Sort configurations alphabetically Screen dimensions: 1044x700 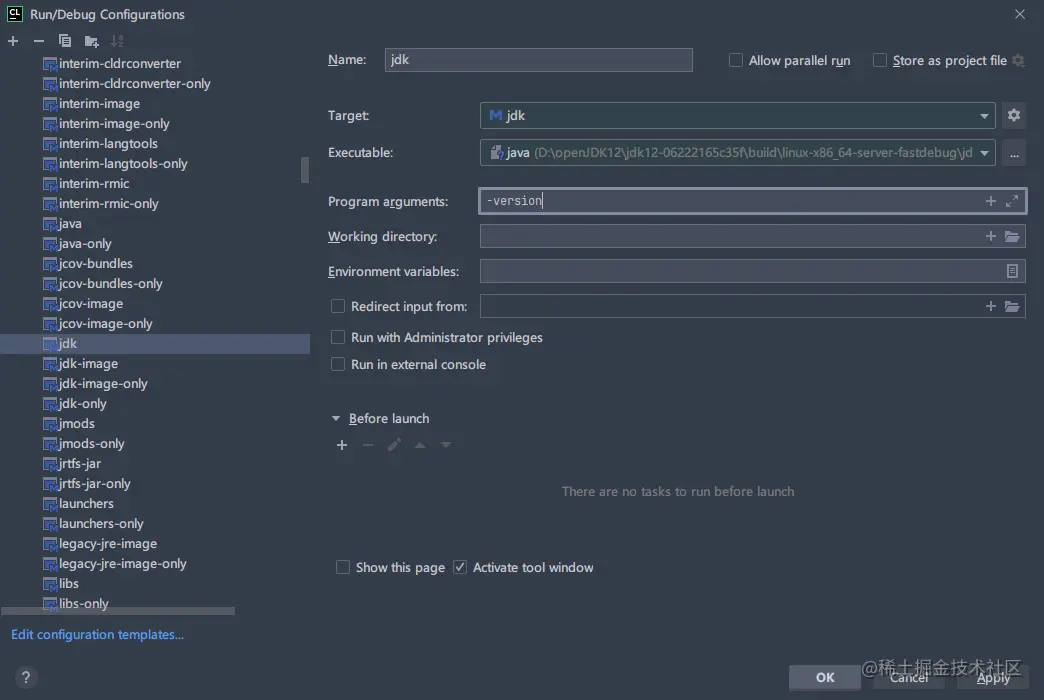point(117,41)
